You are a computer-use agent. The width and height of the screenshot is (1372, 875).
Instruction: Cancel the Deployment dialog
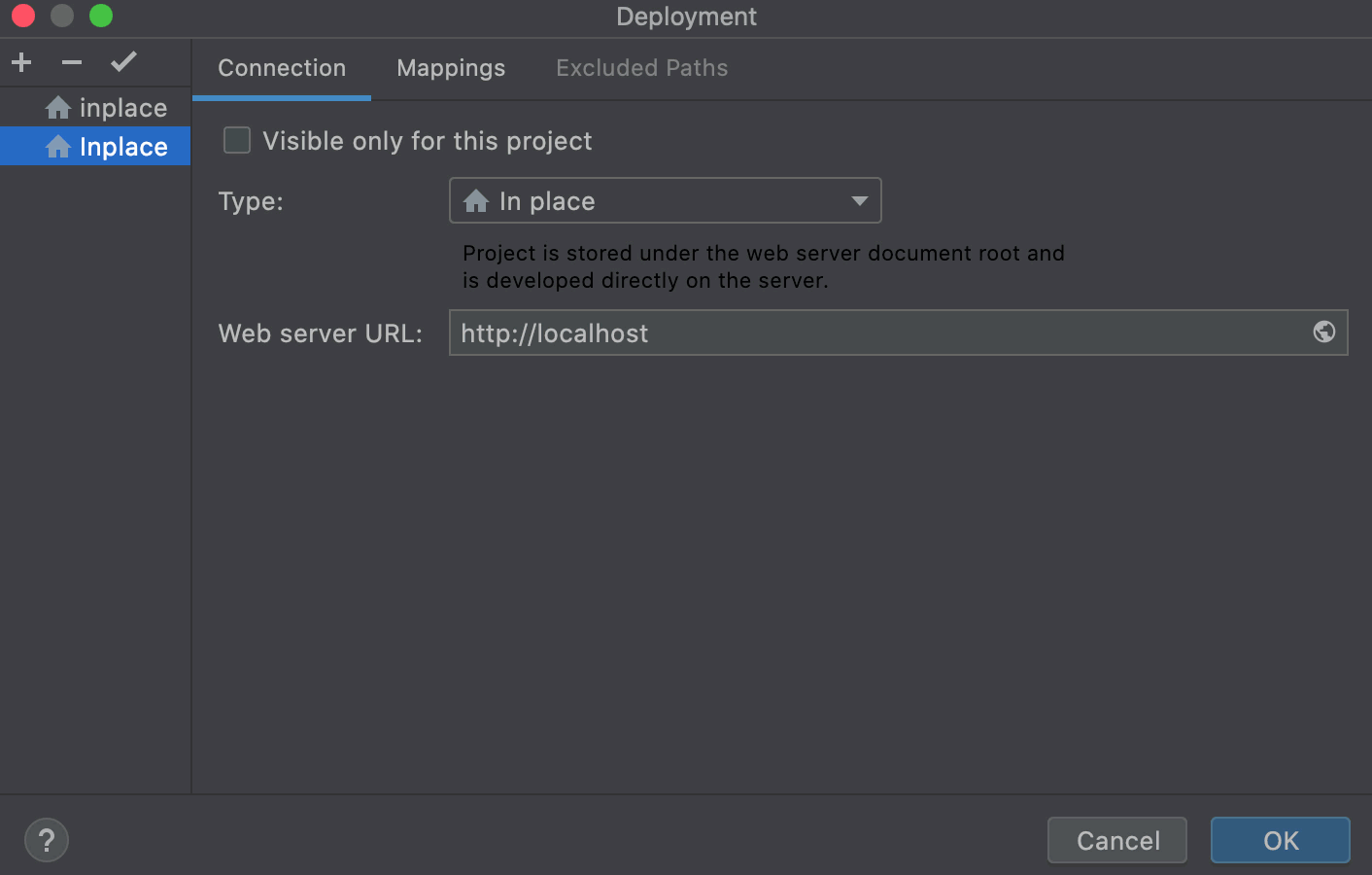pos(1116,840)
